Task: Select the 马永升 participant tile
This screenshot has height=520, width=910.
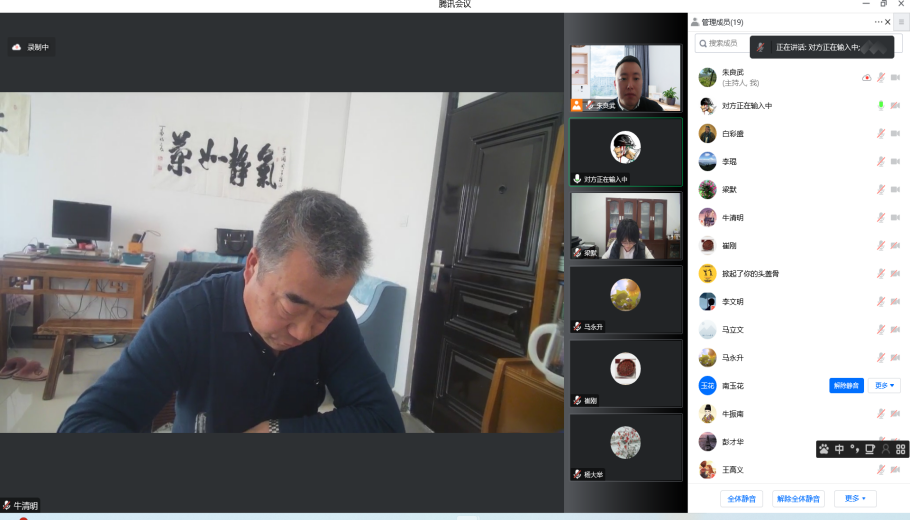Action: pyautogui.click(x=625, y=299)
